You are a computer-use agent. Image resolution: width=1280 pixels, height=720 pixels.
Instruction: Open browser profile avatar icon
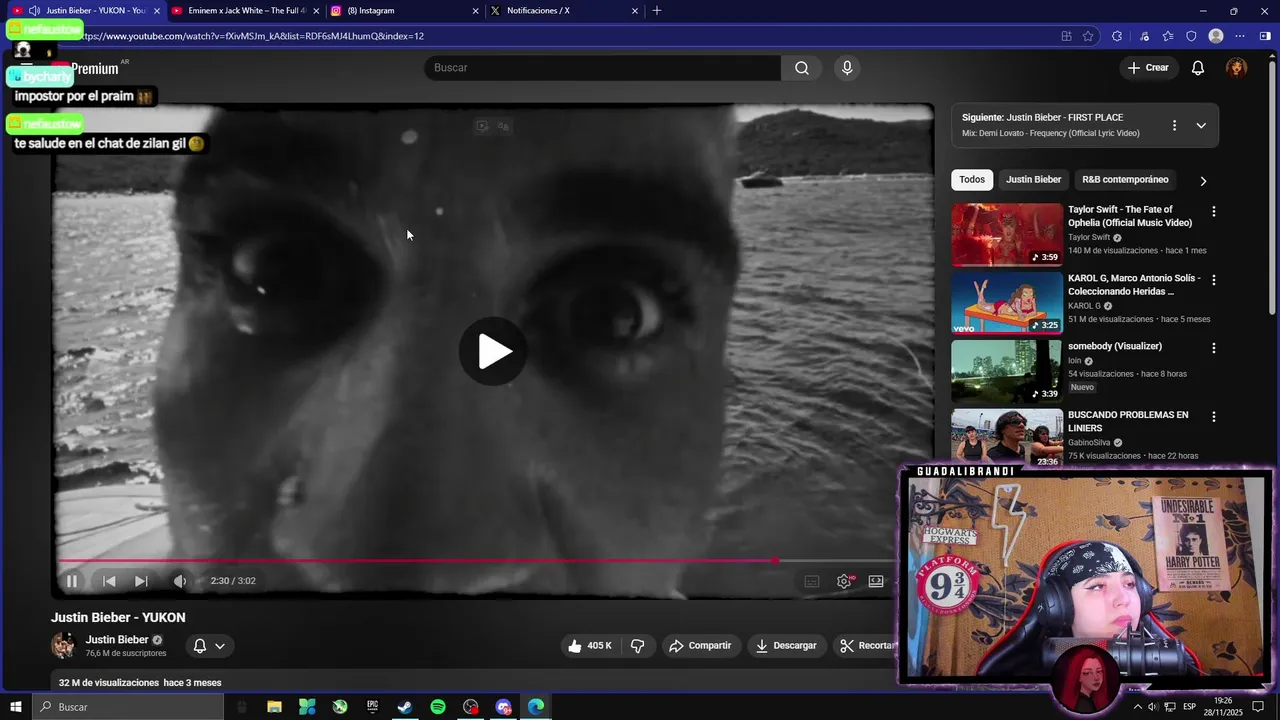1216,36
